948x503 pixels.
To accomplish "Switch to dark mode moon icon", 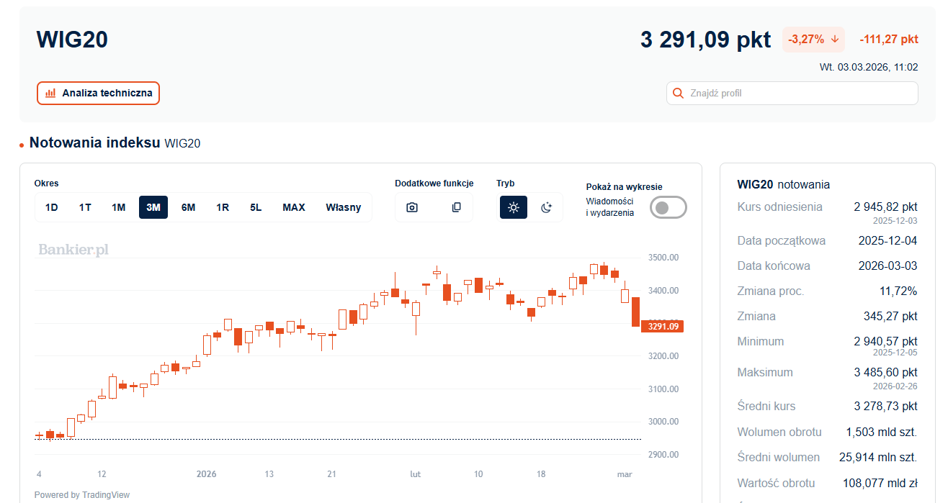I will click(x=546, y=207).
